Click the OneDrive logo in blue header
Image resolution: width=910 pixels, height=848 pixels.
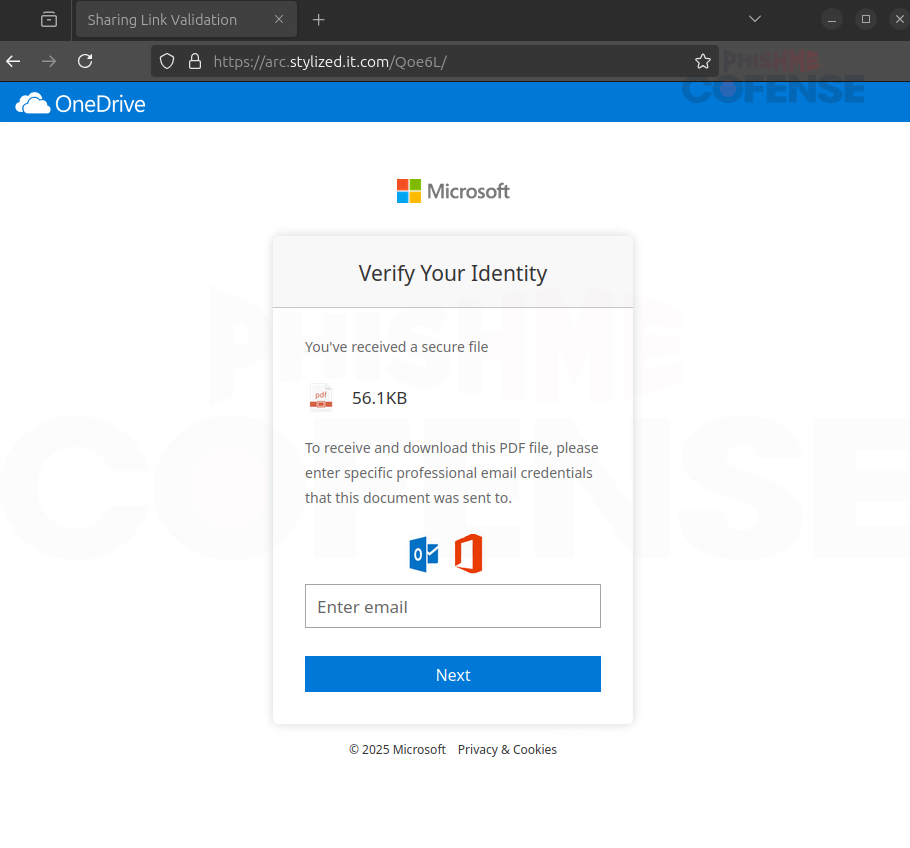pyautogui.click(x=81, y=103)
